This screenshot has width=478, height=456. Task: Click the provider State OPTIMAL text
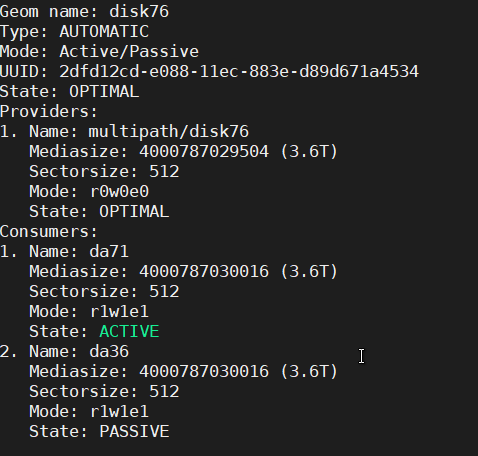(x=134, y=212)
